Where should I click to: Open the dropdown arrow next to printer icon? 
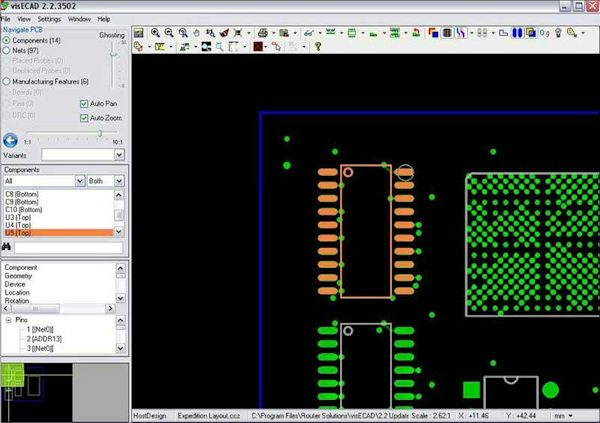273,33
